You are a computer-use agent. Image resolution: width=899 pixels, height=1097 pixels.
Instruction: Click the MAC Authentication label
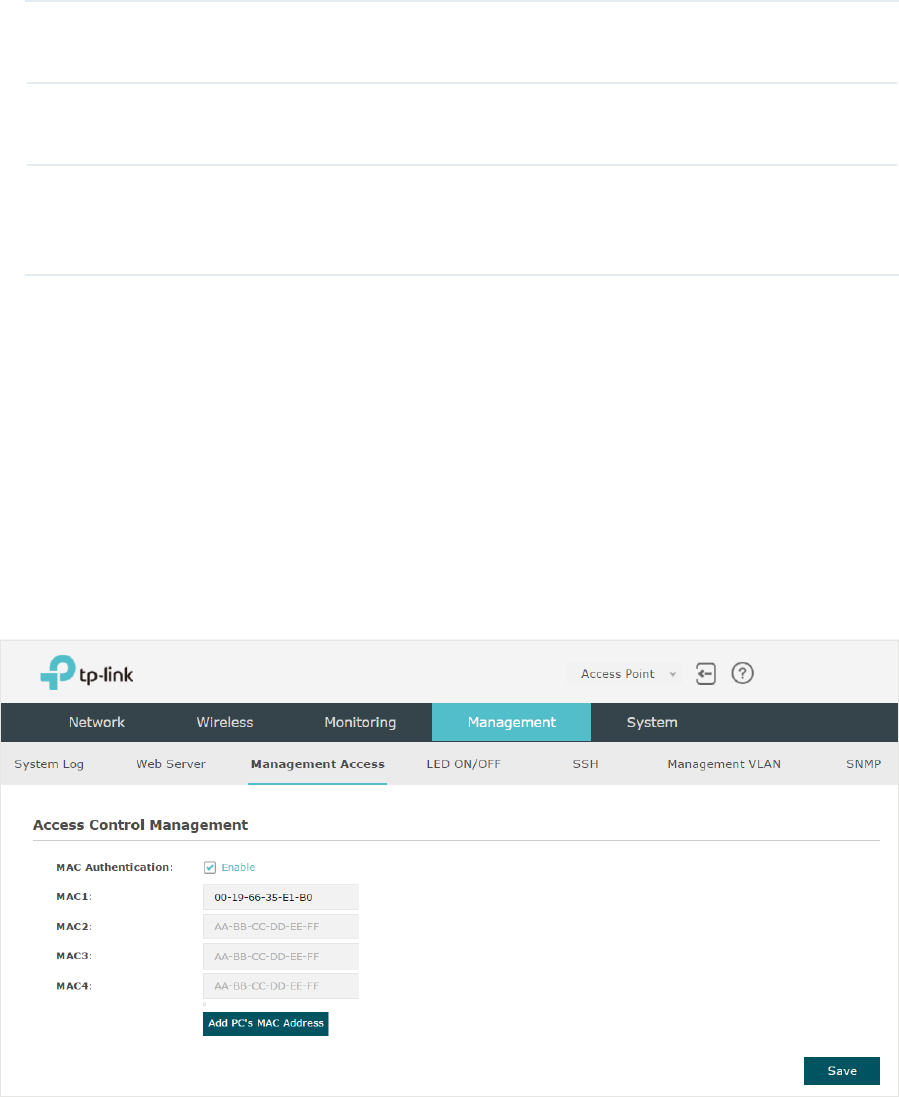(115, 868)
